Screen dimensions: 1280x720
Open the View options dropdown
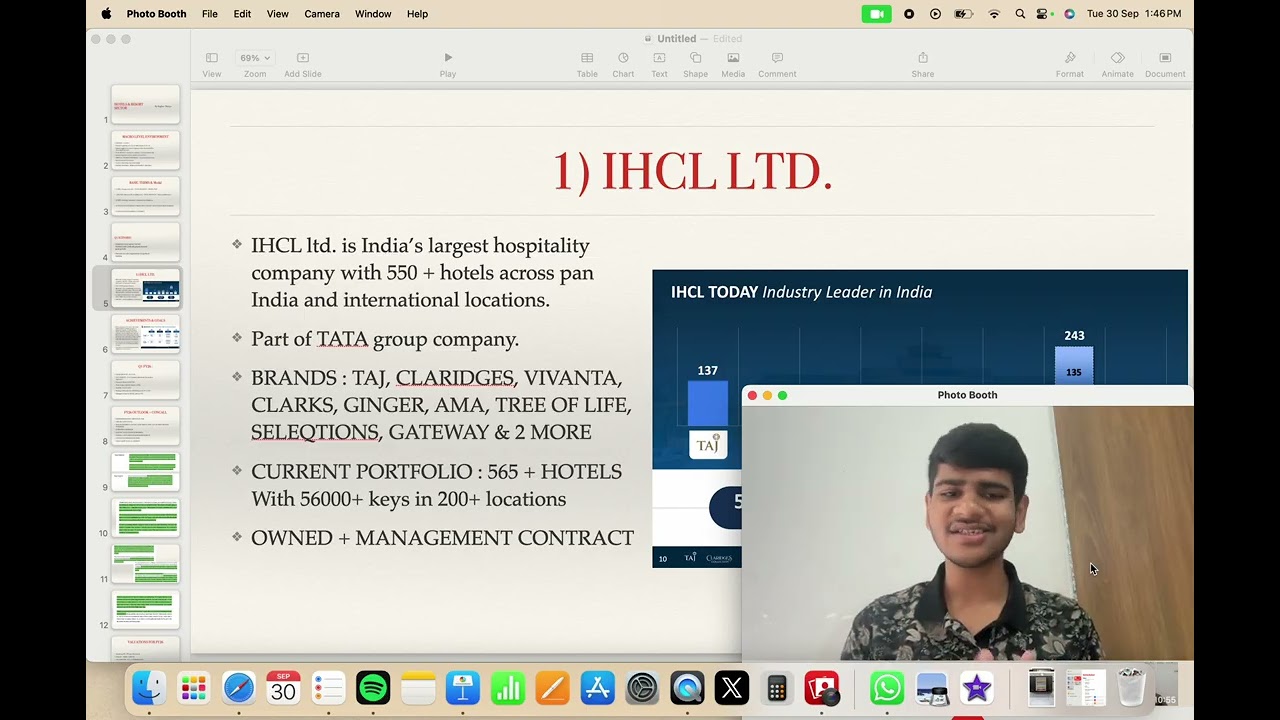[x=212, y=58]
